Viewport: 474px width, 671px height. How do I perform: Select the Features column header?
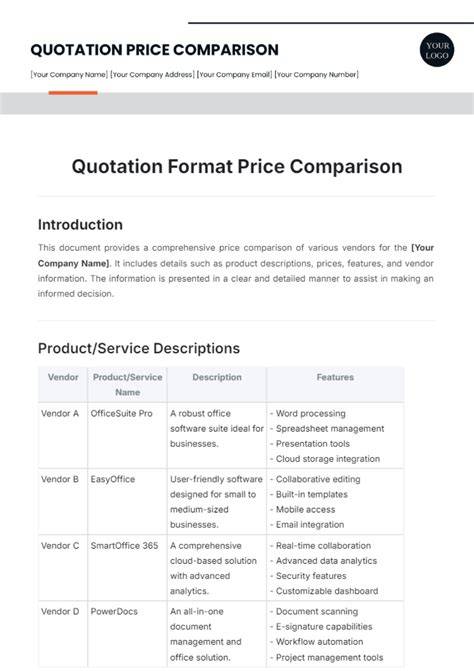coord(335,377)
